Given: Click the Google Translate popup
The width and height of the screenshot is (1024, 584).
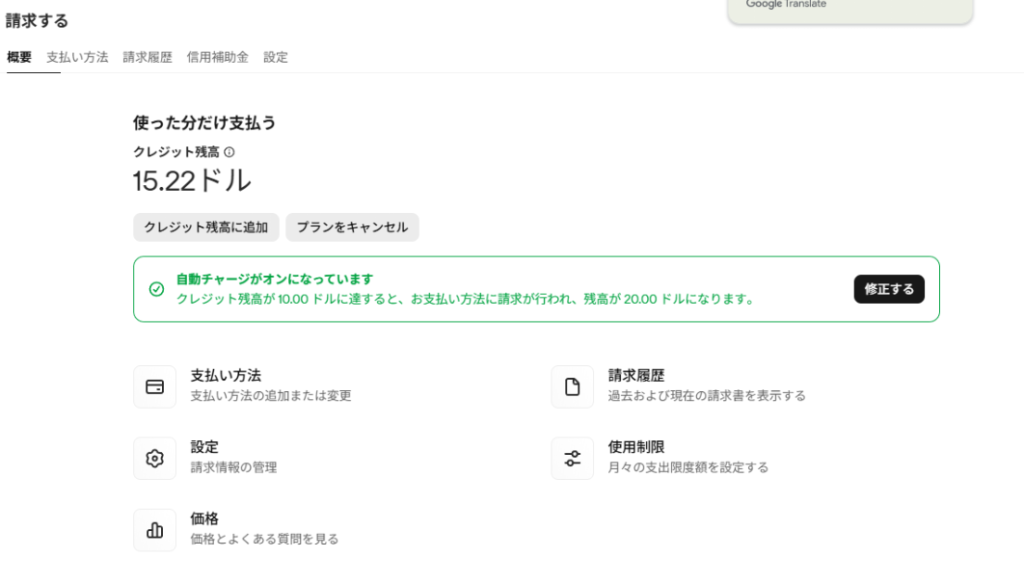Looking at the screenshot, I should (850, 10).
